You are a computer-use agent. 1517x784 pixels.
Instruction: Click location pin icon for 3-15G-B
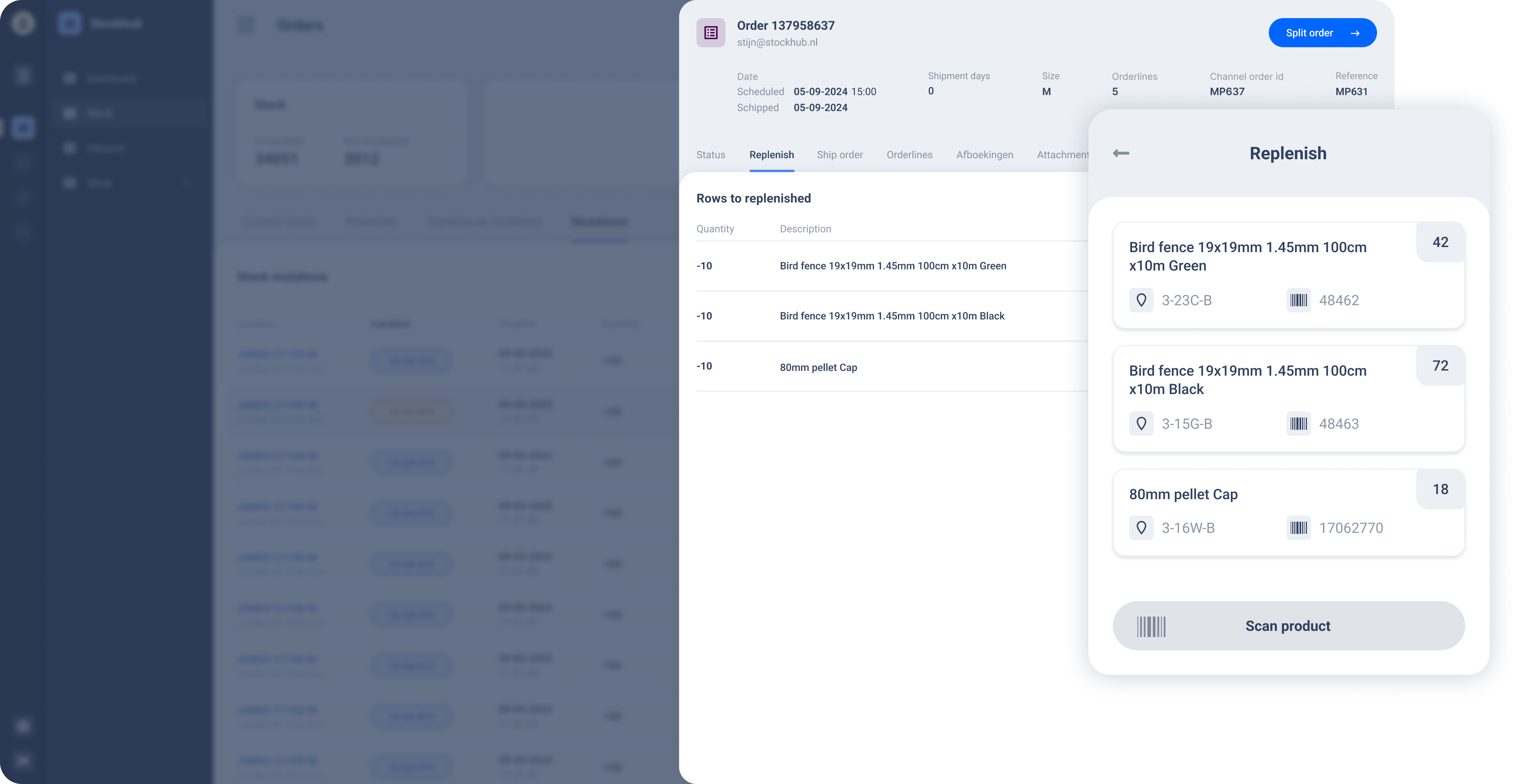(1141, 424)
